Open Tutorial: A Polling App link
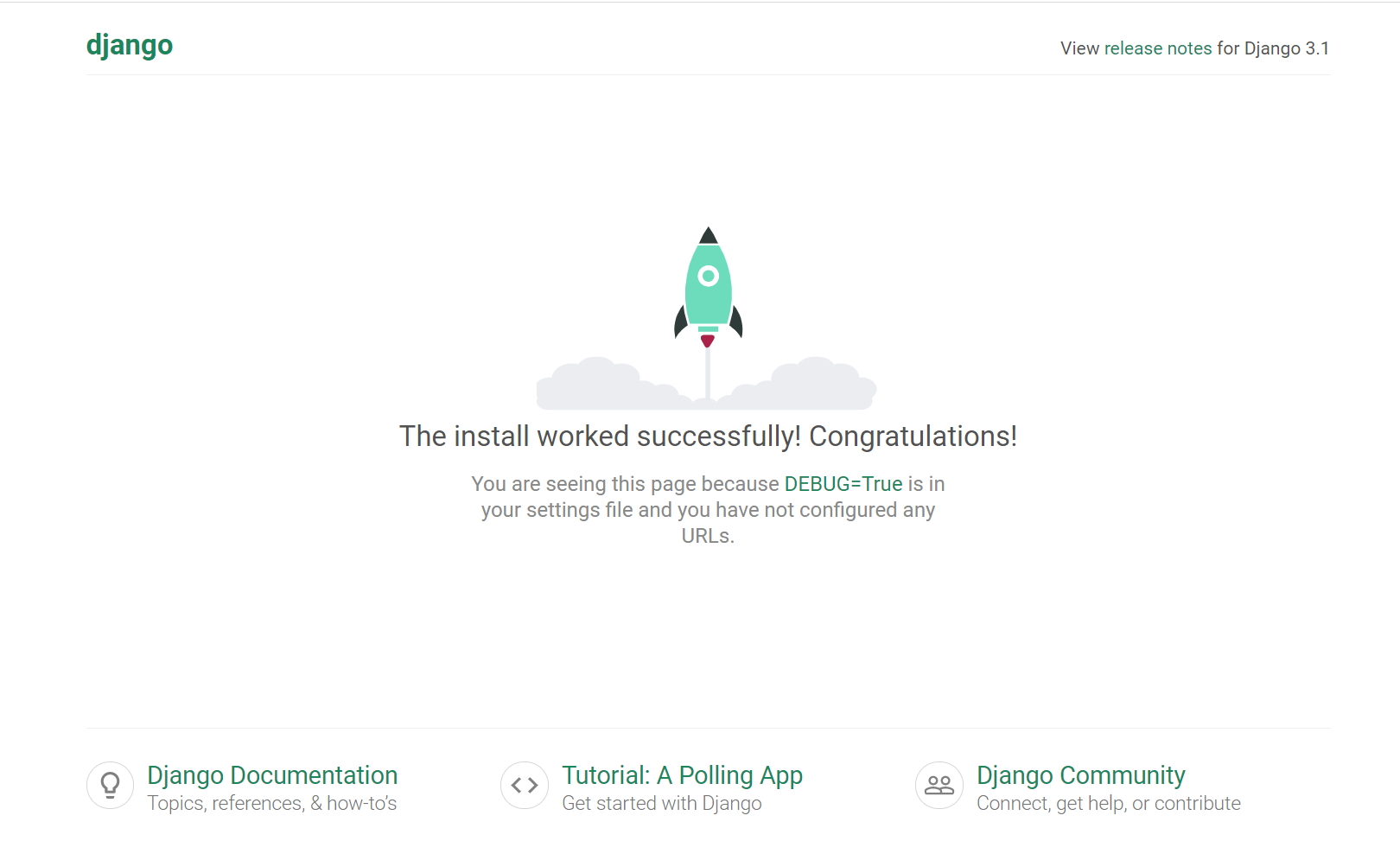The width and height of the screenshot is (1400, 841). click(683, 775)
